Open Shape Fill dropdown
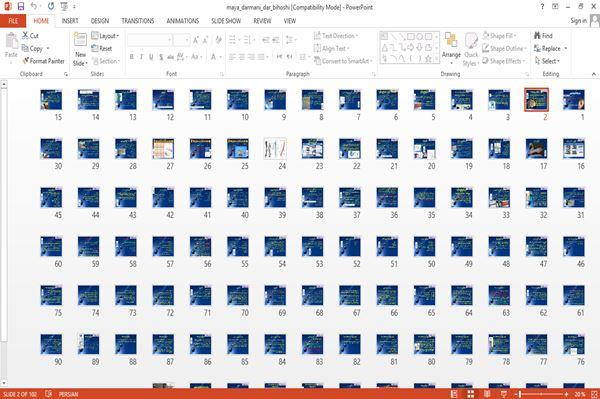Viewport: 600px width, 399px height. [x=499, y=36]
